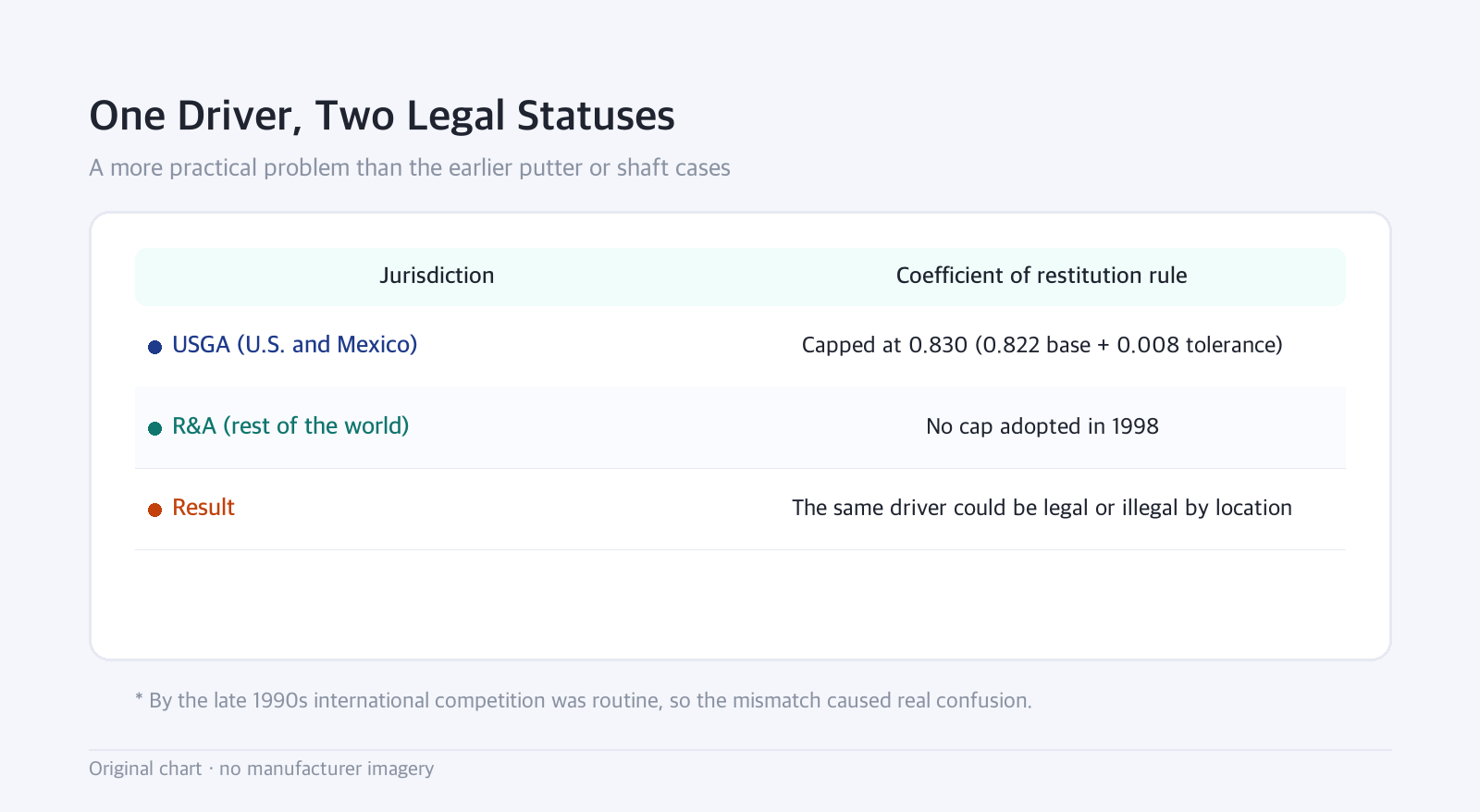Click 'No cap adopted in 1998' cell
1480x812 pixels.
point(1042,426)
